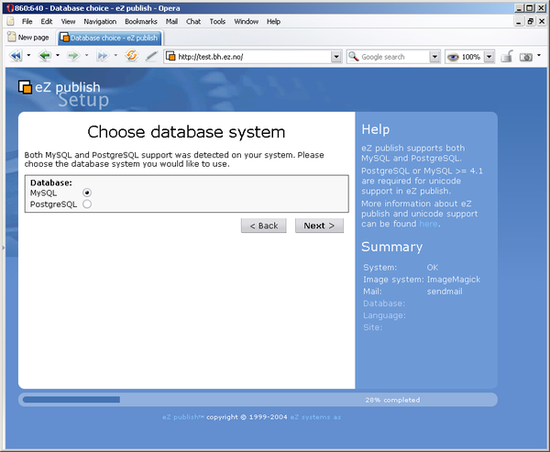550x452 pixels.
Task: Select the MySQL radio button
Action: coord(87,193)
